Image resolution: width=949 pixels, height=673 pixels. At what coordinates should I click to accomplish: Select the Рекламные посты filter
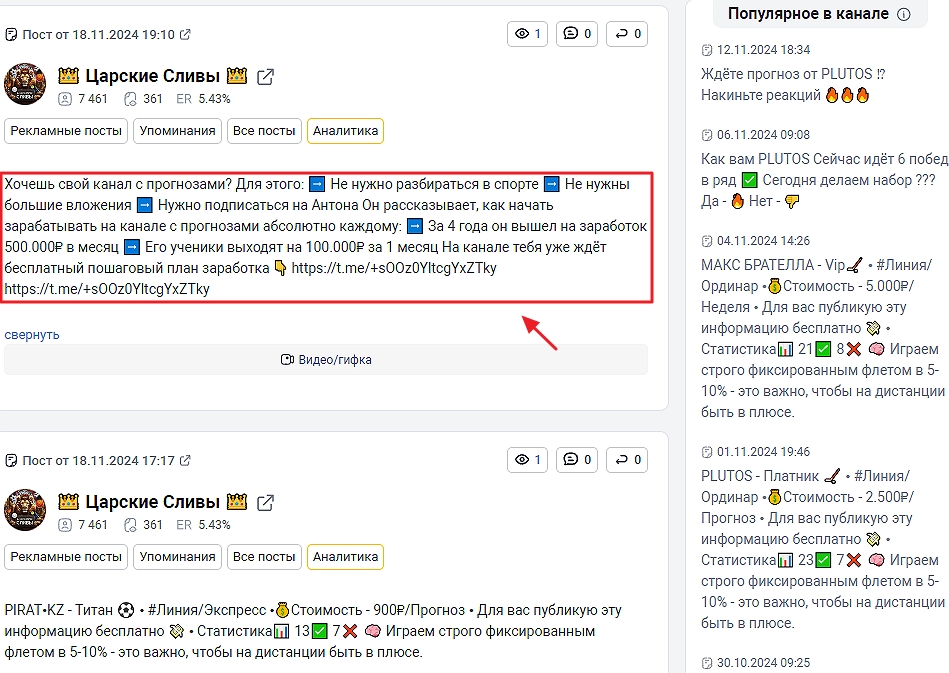pyautogui.click(x=65, y=131)
